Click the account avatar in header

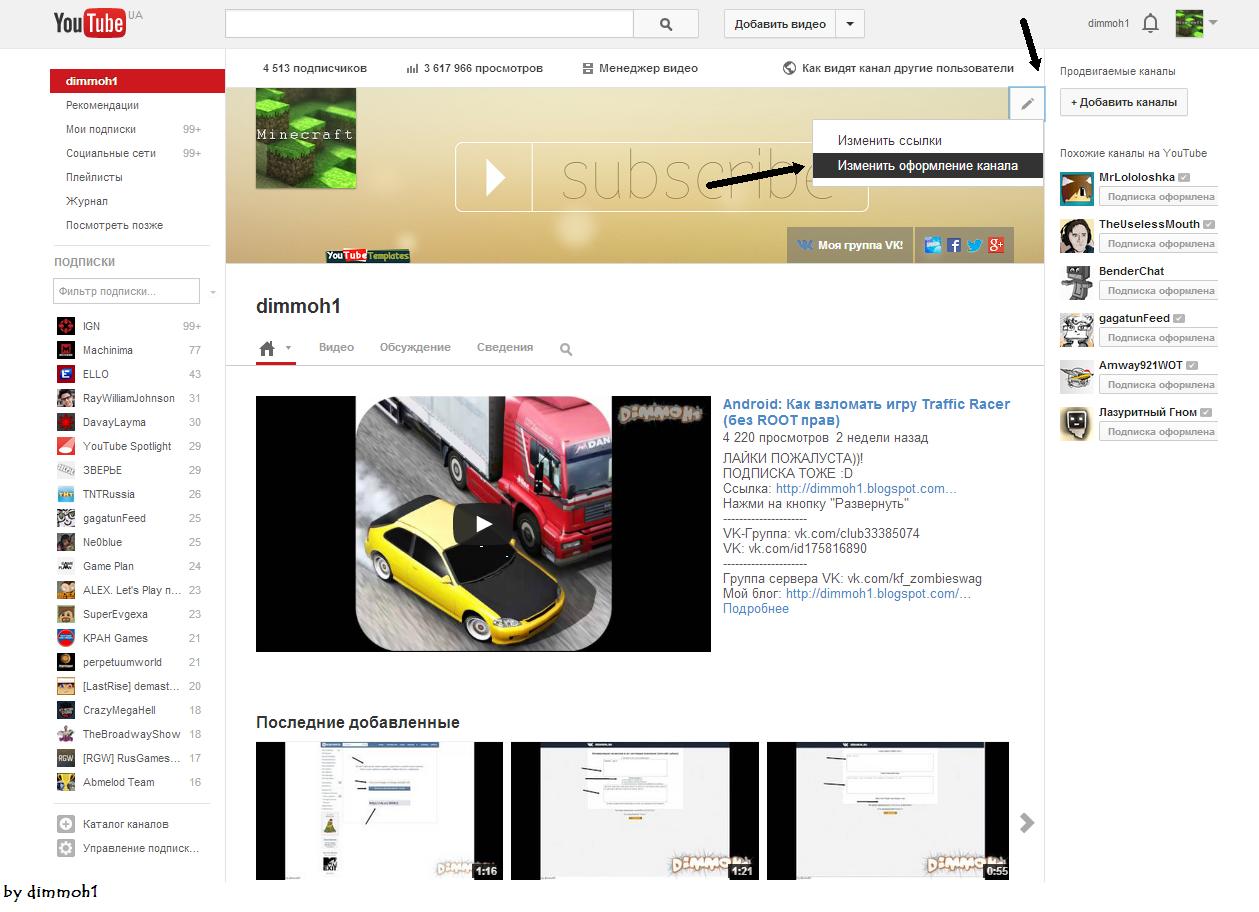tap(1189, 23)
